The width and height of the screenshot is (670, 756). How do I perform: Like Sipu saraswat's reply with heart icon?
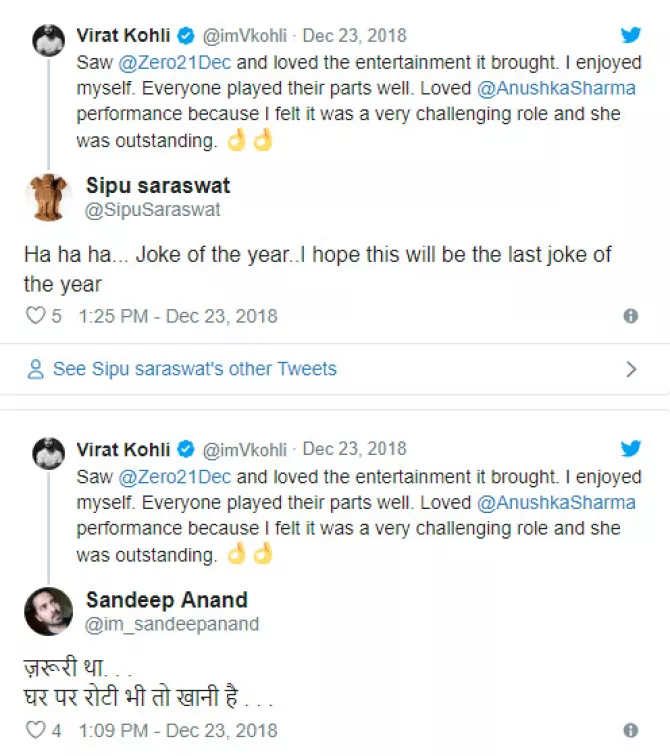pyautogui.click(x=36, y=316)
